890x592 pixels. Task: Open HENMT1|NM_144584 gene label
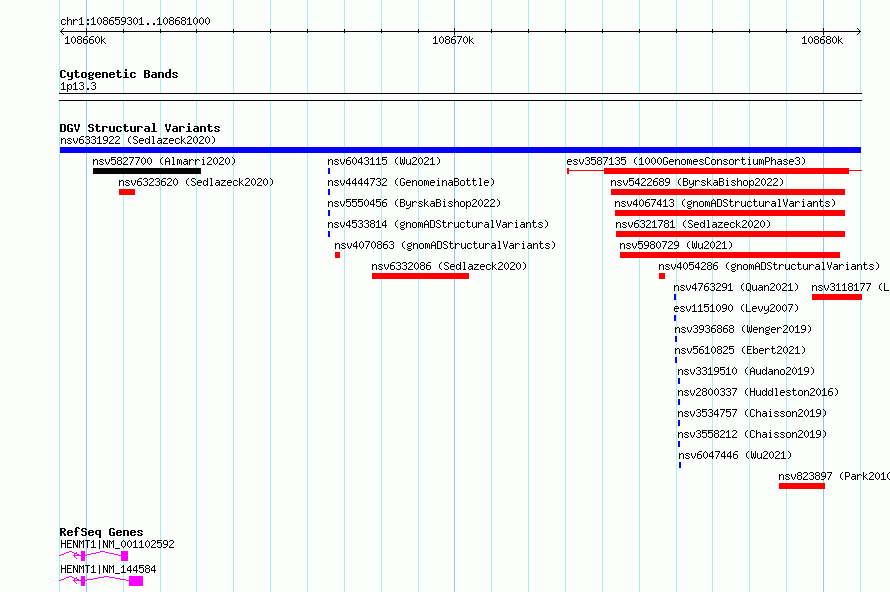(108, 569)
